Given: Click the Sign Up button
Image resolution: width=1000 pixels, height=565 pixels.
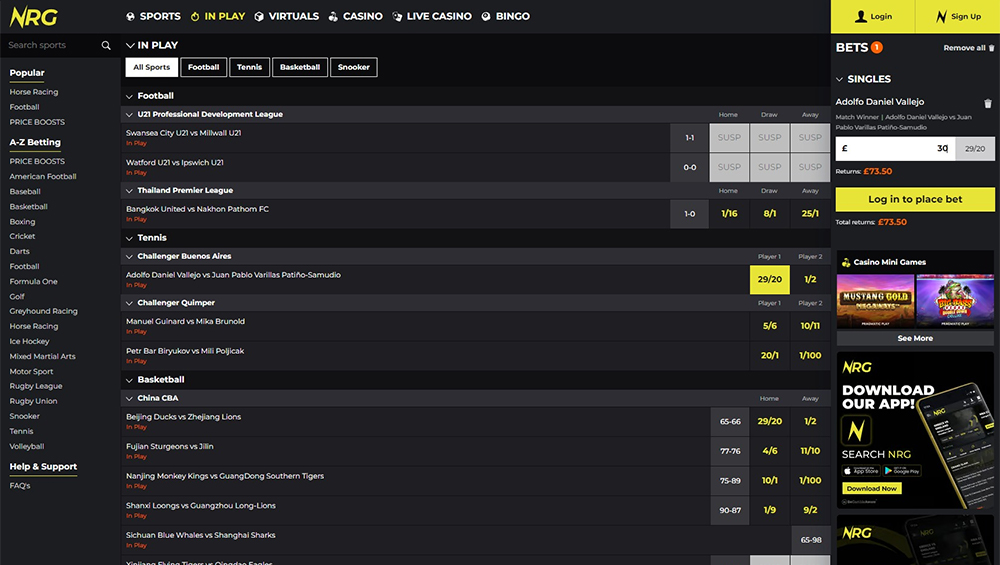Looking at the screenshot, I should [x=957, y=17].
